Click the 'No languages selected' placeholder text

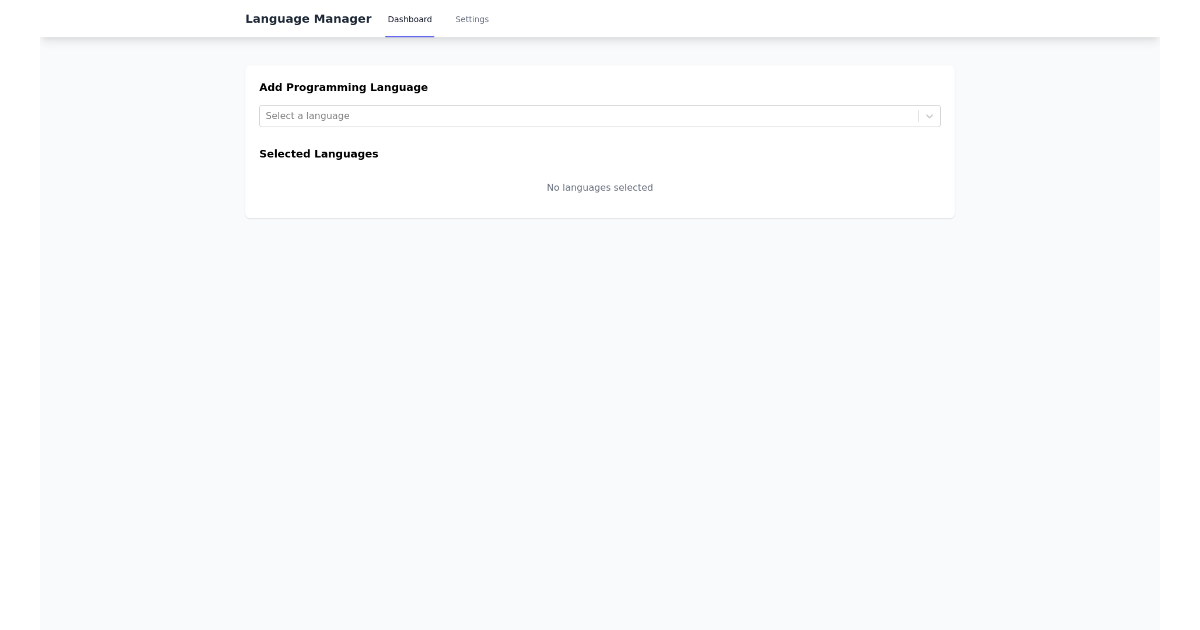(x=599, y=188)
